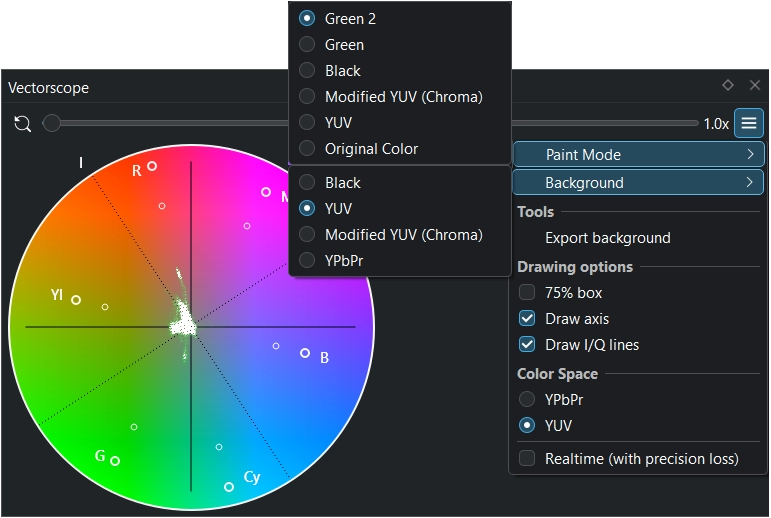Viewport: 771px width, 518px height.
Task: Click Export background under Tools
Action: pyautogui.click(x=607, y=238)
